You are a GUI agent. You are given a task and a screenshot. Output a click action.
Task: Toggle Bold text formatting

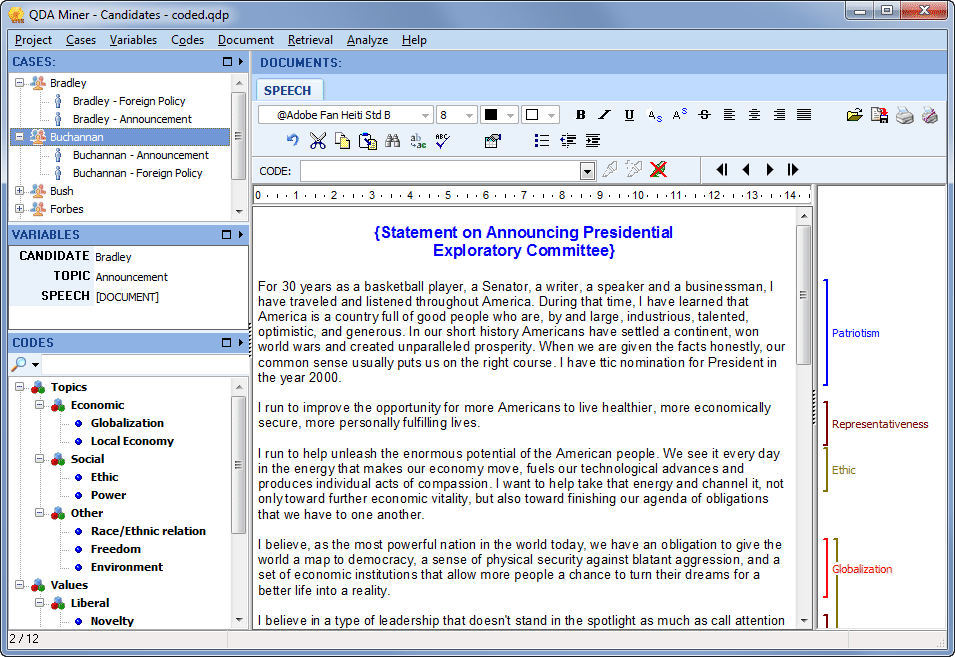[x=580, y=115]
